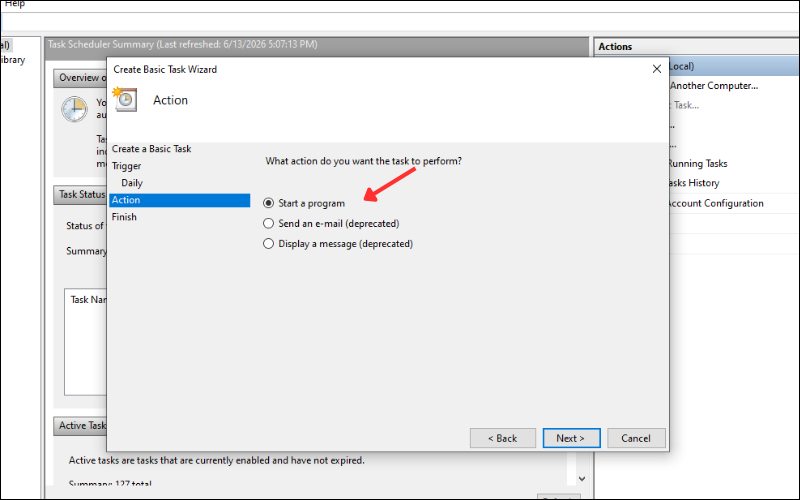This screenshot has height=500, width=800.
Task: Click the Next button
Action: point(571,438)
